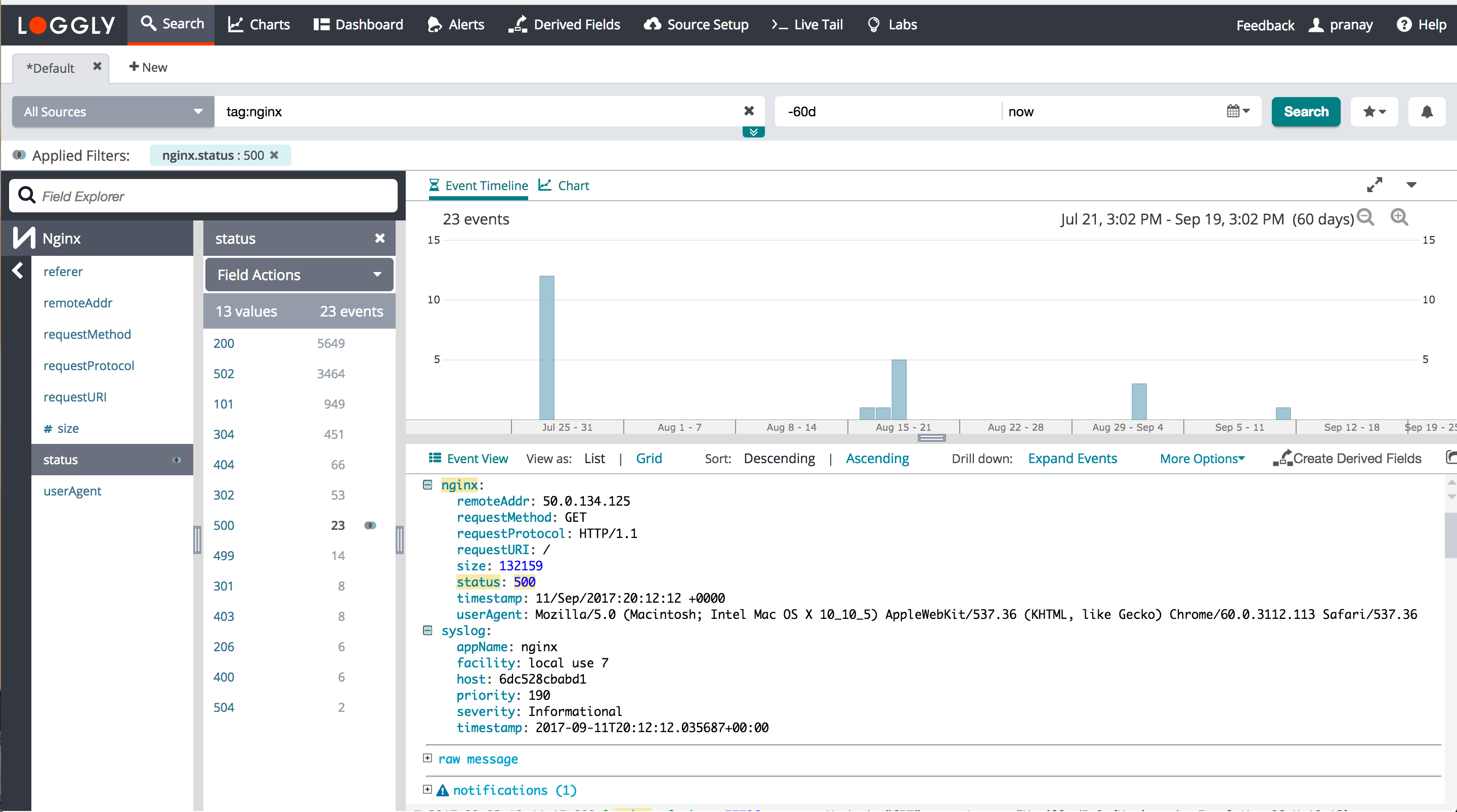Toggle the eye icon next to status 500
This screenshot has width=1457, height=812.
click(370, 525)
